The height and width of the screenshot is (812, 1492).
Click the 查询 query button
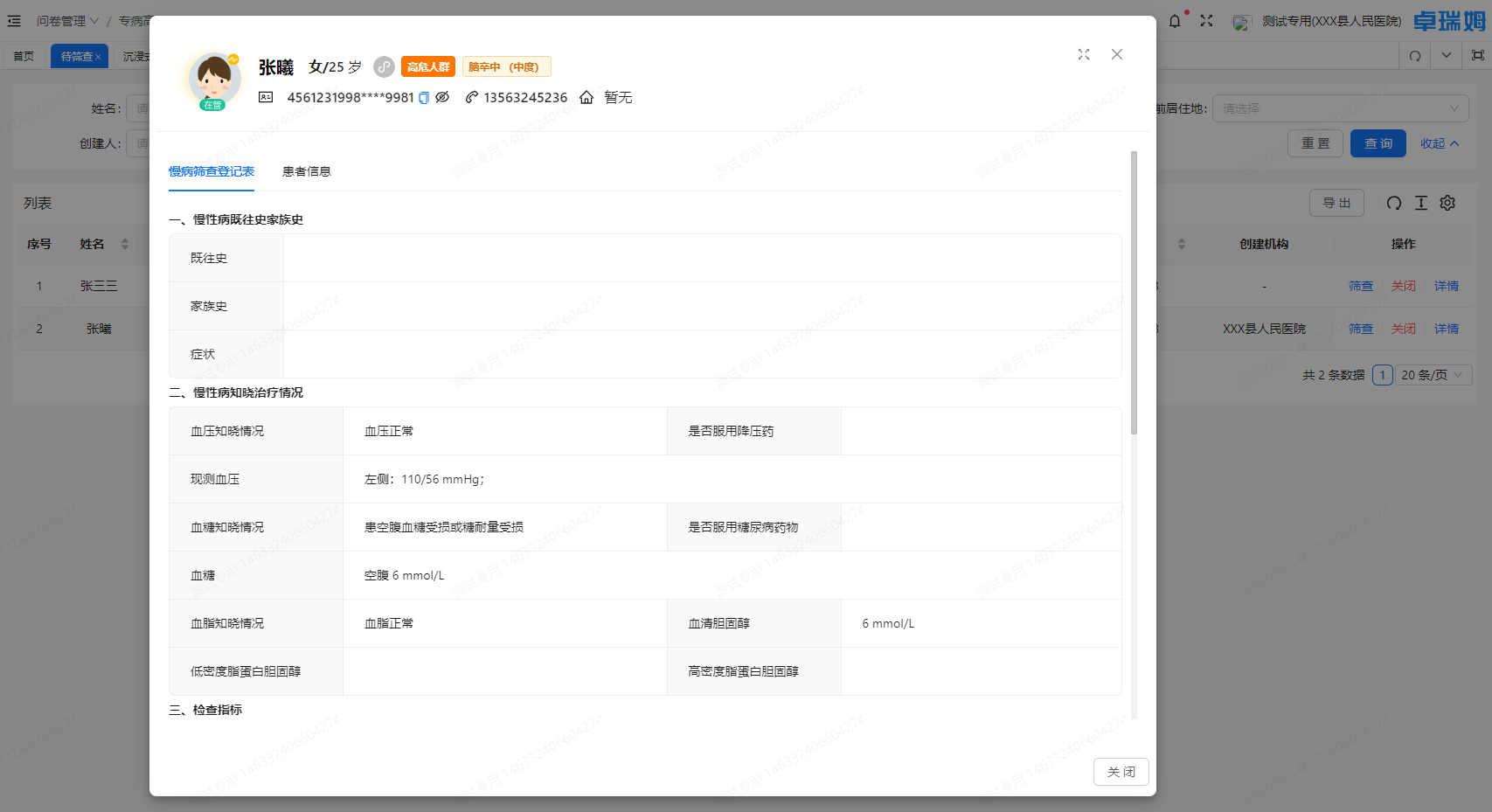pos(1377,142)
